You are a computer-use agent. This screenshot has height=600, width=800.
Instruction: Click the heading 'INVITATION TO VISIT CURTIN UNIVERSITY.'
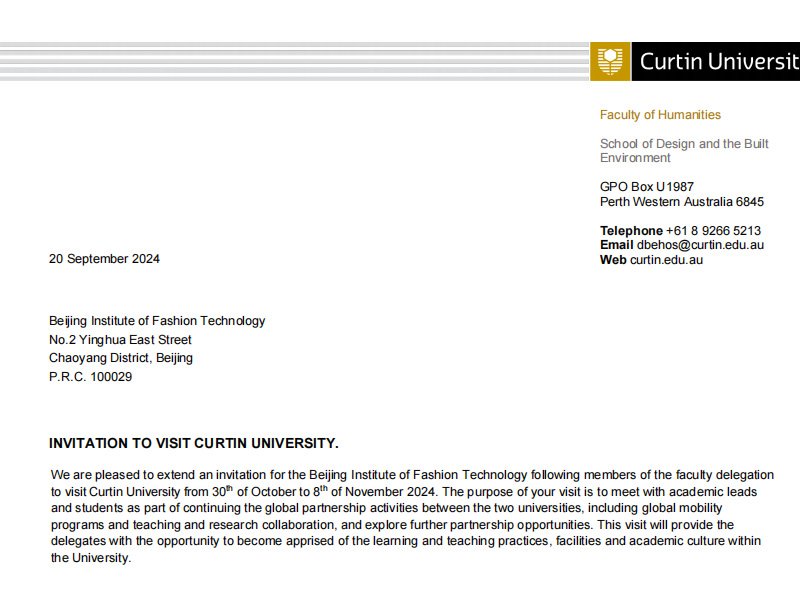(x=194, y=443)
